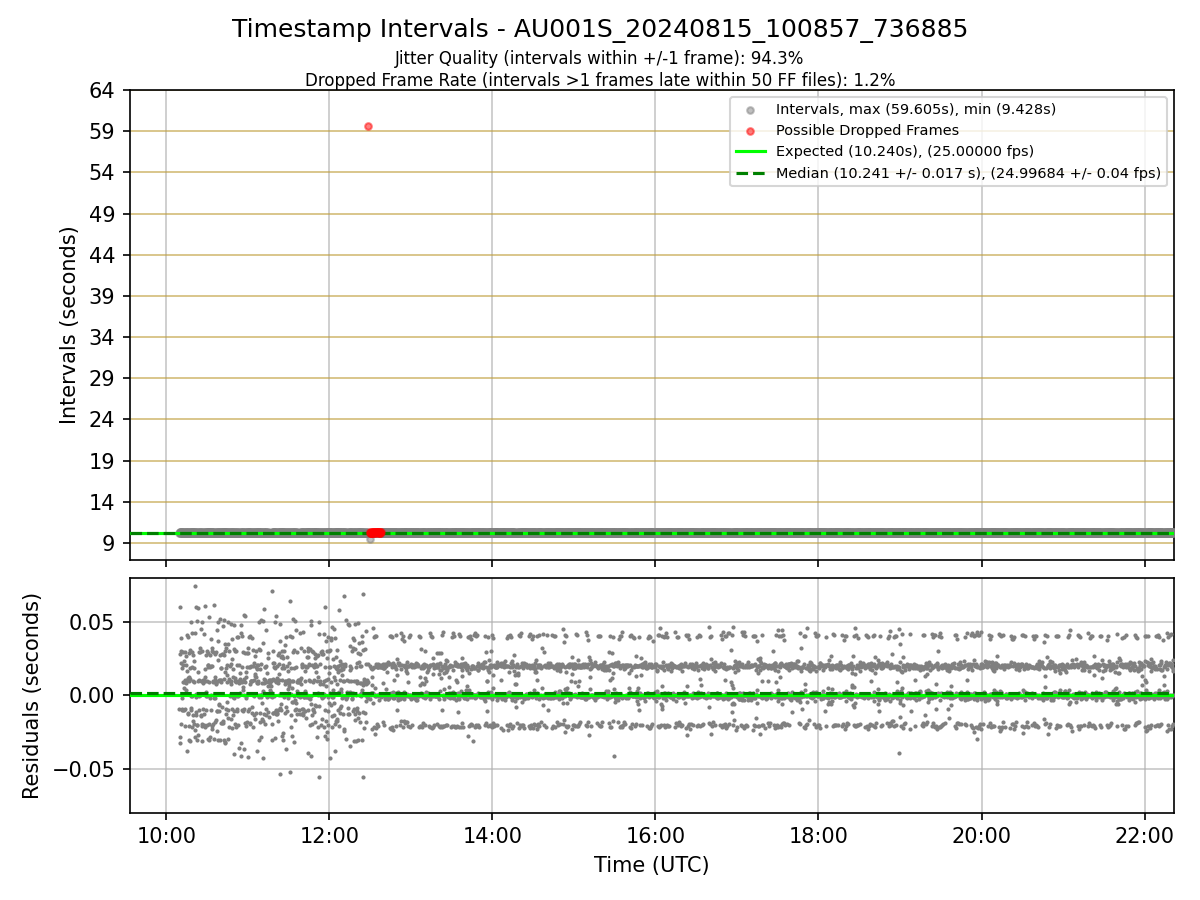Click the gray dot legend marker for Intervals
Screen dimensions: 1200x900
750,109
